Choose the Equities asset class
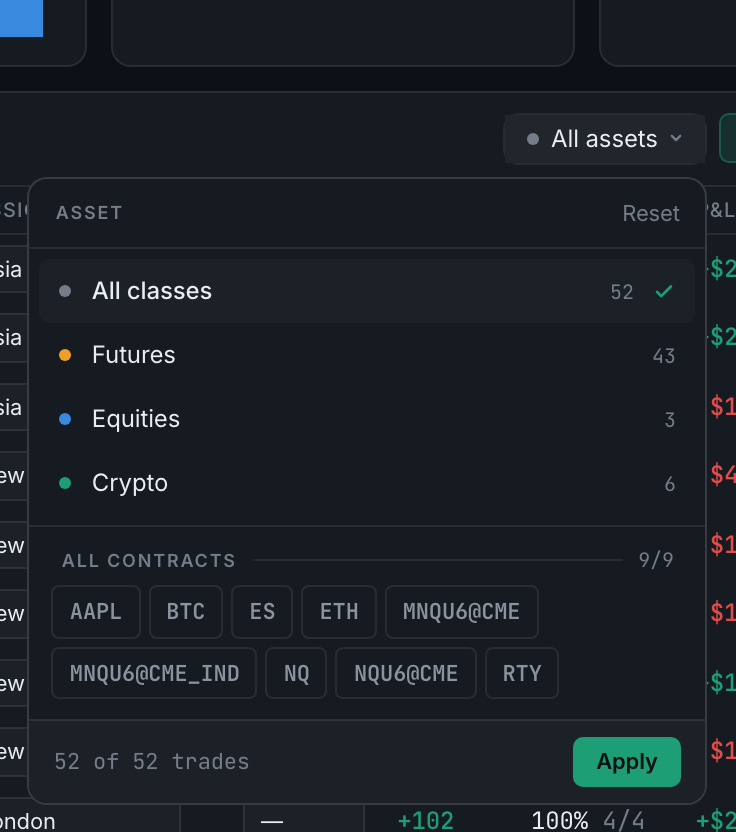Viewport: 736px width, 832px height. click(367, 419)
